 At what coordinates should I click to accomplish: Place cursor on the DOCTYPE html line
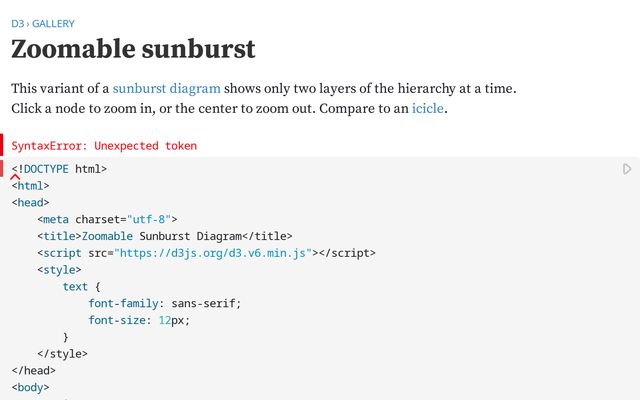tap(60, 169)
